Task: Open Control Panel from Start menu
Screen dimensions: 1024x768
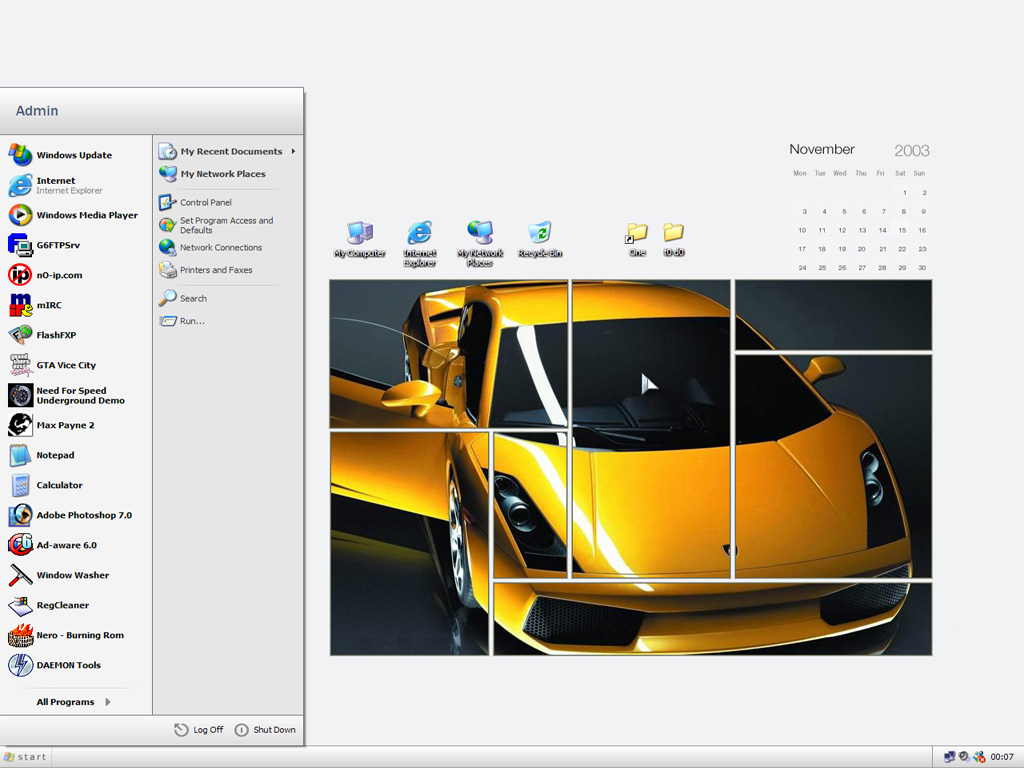Action: (205, 202)
